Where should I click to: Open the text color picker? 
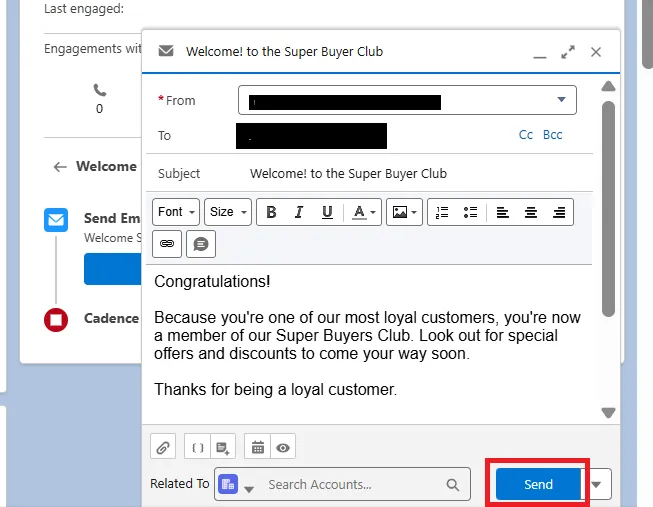click(363, 212)
